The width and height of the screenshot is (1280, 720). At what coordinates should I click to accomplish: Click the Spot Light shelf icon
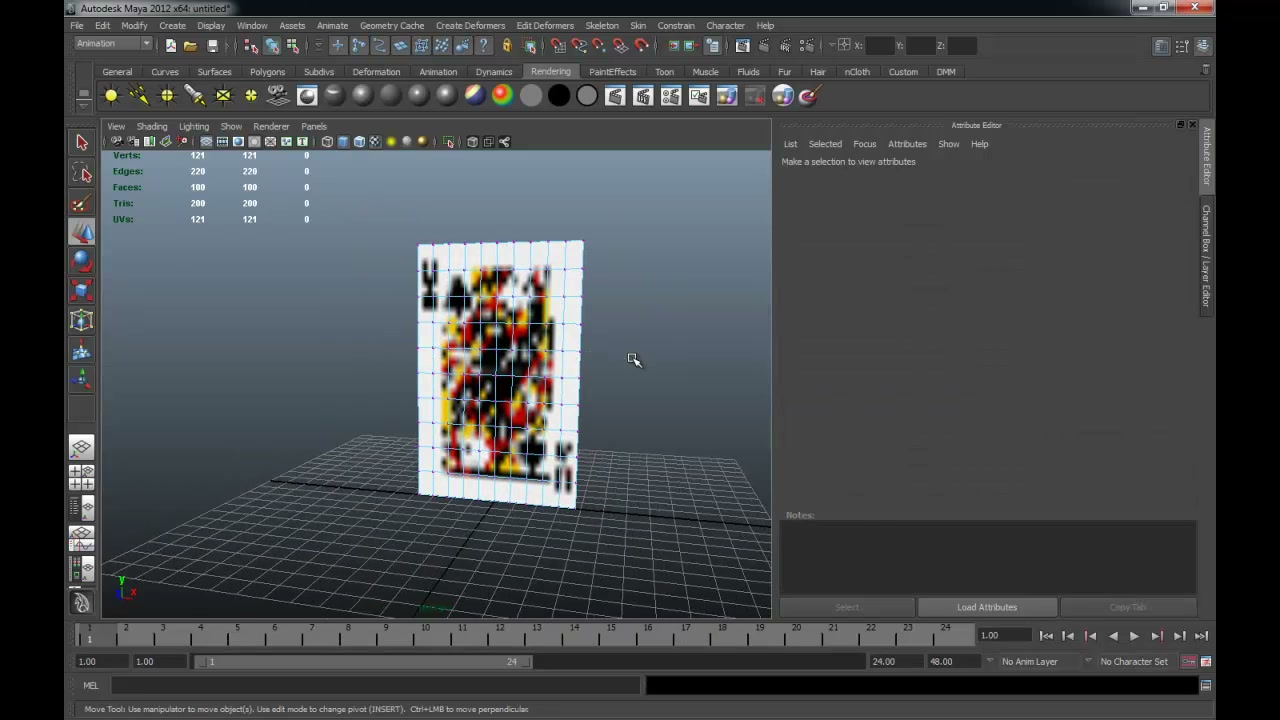tap(195, 96)
